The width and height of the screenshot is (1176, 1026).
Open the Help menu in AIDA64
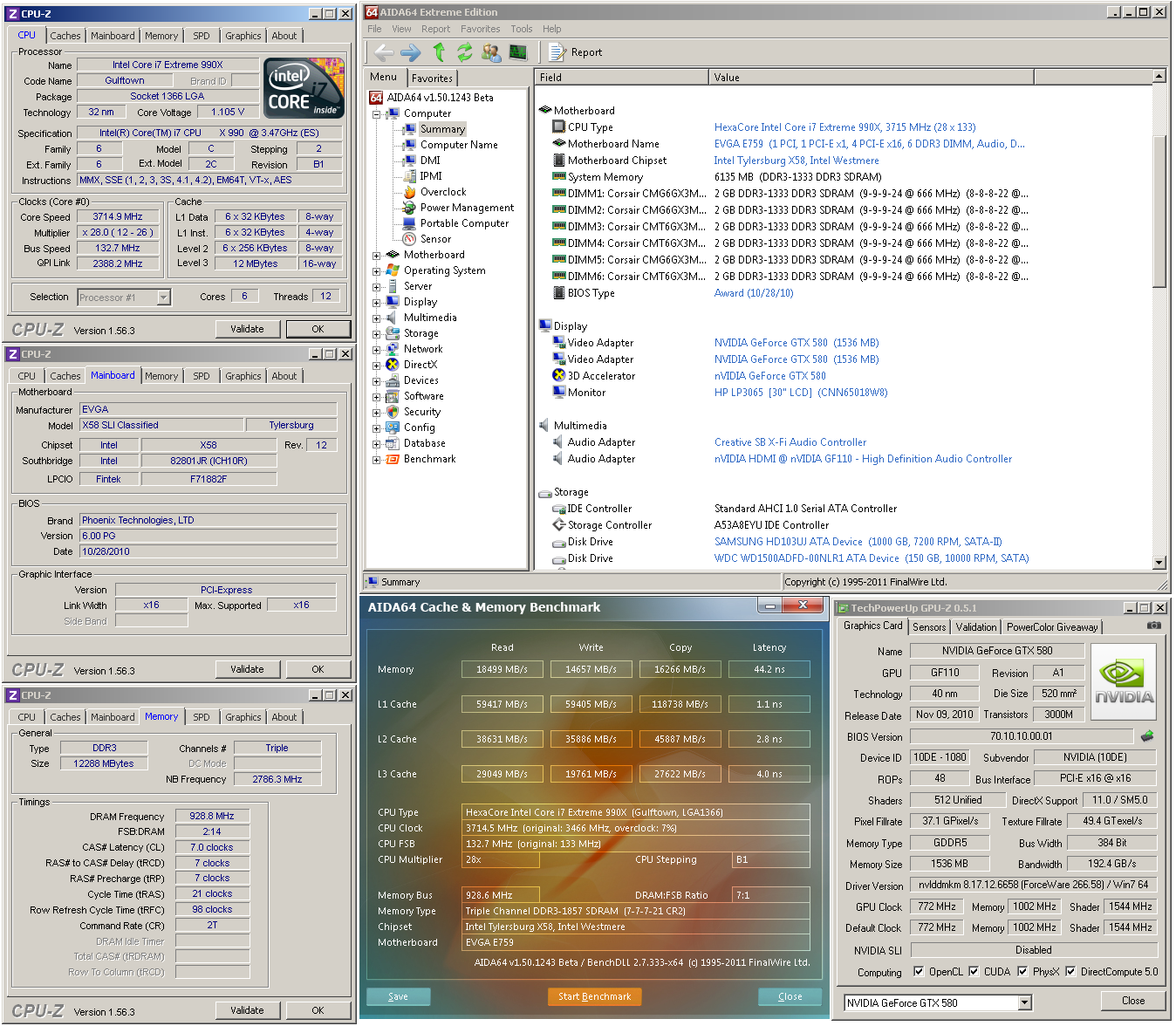551,29
